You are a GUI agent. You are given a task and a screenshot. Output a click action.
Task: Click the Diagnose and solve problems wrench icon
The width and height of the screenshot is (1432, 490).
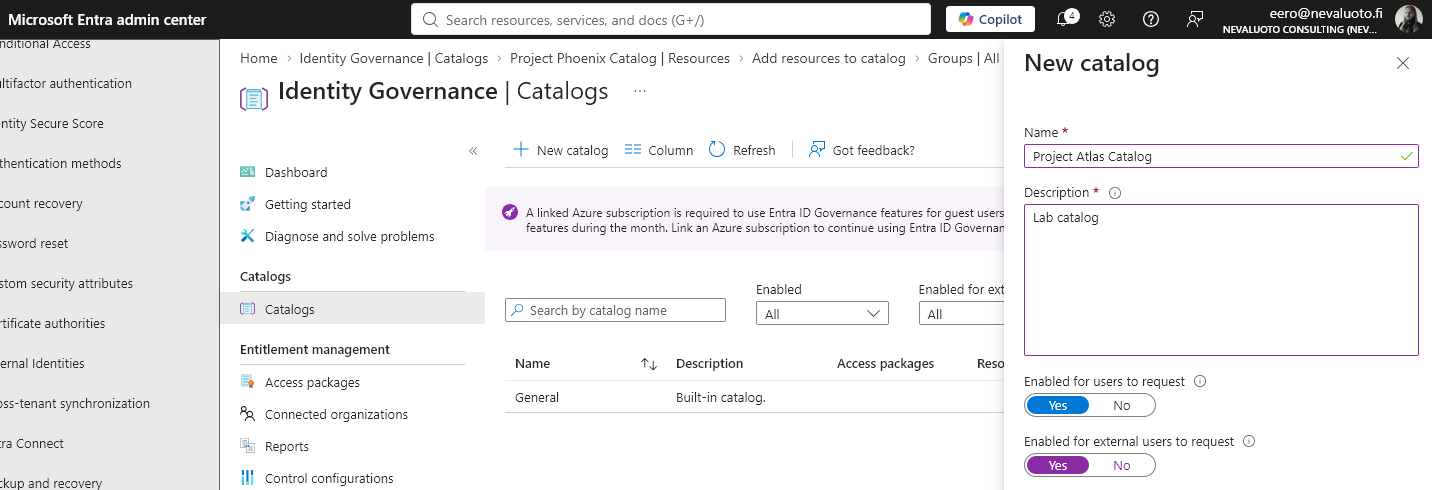pyautogui.click(x=248, y=236)
